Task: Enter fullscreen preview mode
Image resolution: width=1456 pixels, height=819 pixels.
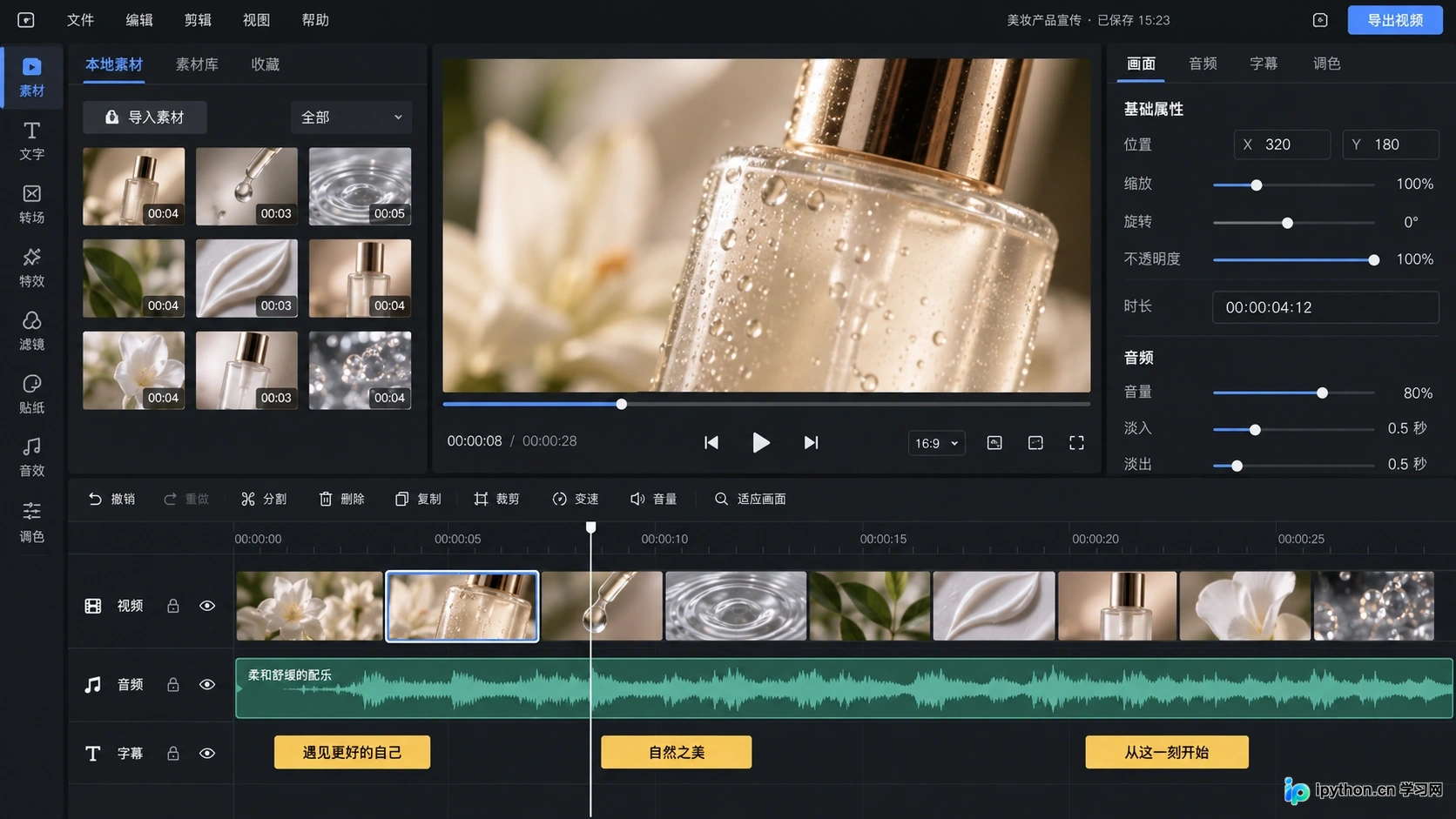Action: click(x=1076, y=443)
